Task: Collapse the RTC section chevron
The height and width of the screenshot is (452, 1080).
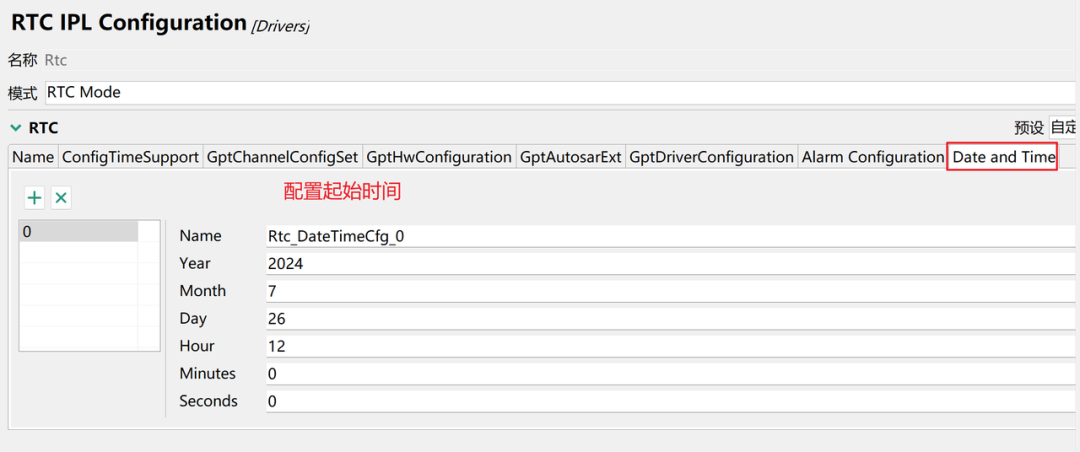Action: coord(16,128)
